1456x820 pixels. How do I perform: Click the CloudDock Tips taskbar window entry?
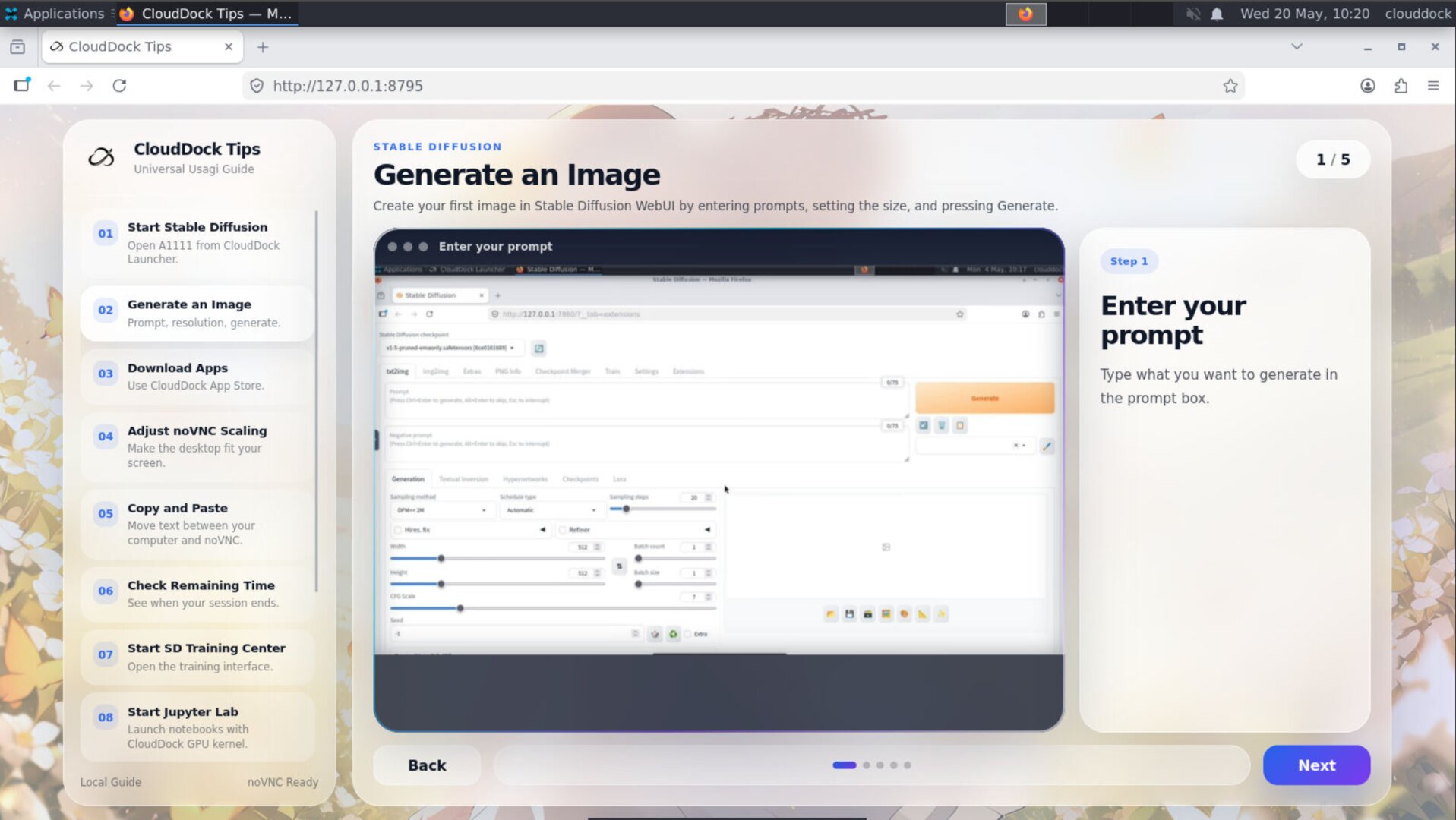(x=207, y=13)
